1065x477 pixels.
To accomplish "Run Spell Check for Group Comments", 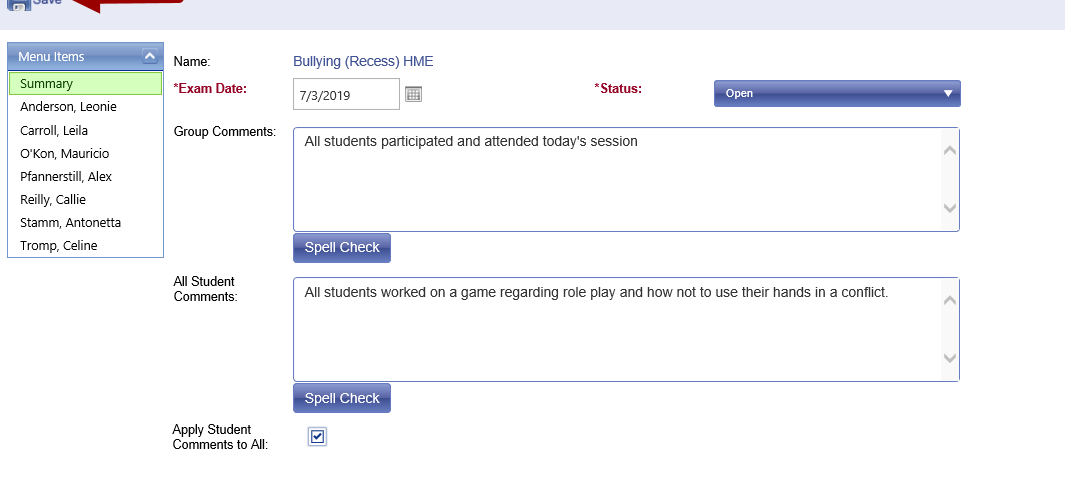I will click(341, 247).
